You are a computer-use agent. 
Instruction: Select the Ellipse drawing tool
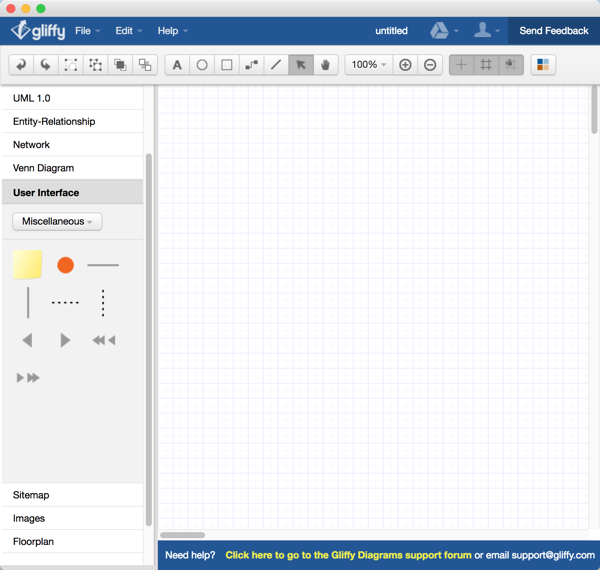click(x=202, y=65)
